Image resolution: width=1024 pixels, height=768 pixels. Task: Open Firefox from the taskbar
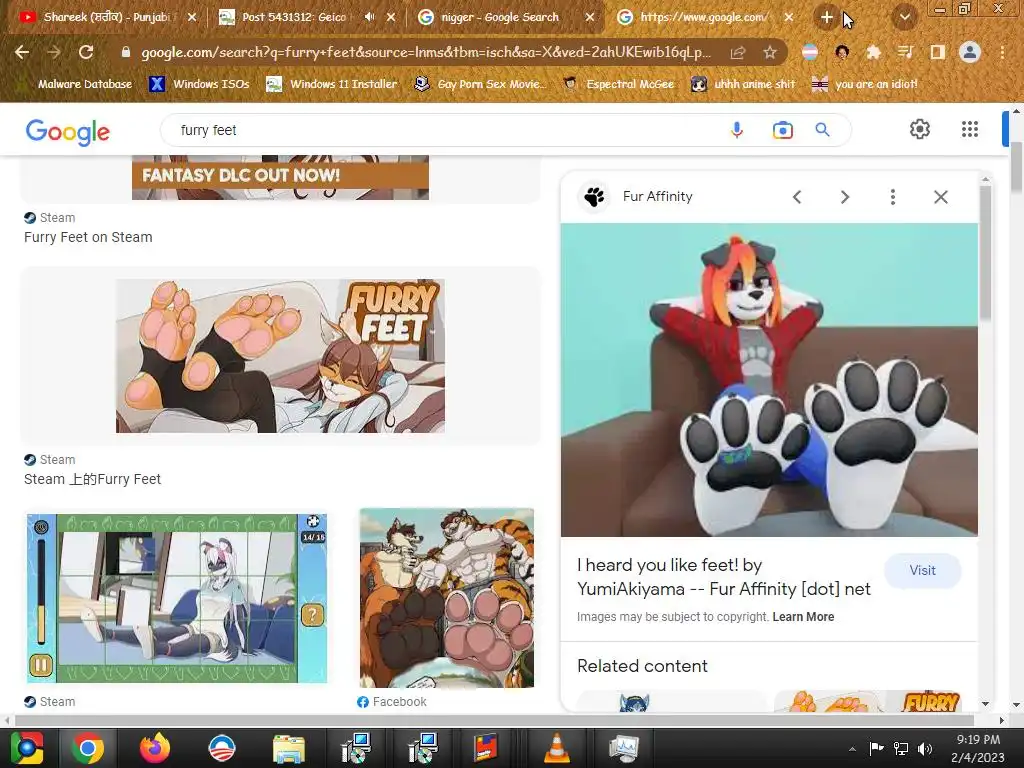[x=155, y=748]
